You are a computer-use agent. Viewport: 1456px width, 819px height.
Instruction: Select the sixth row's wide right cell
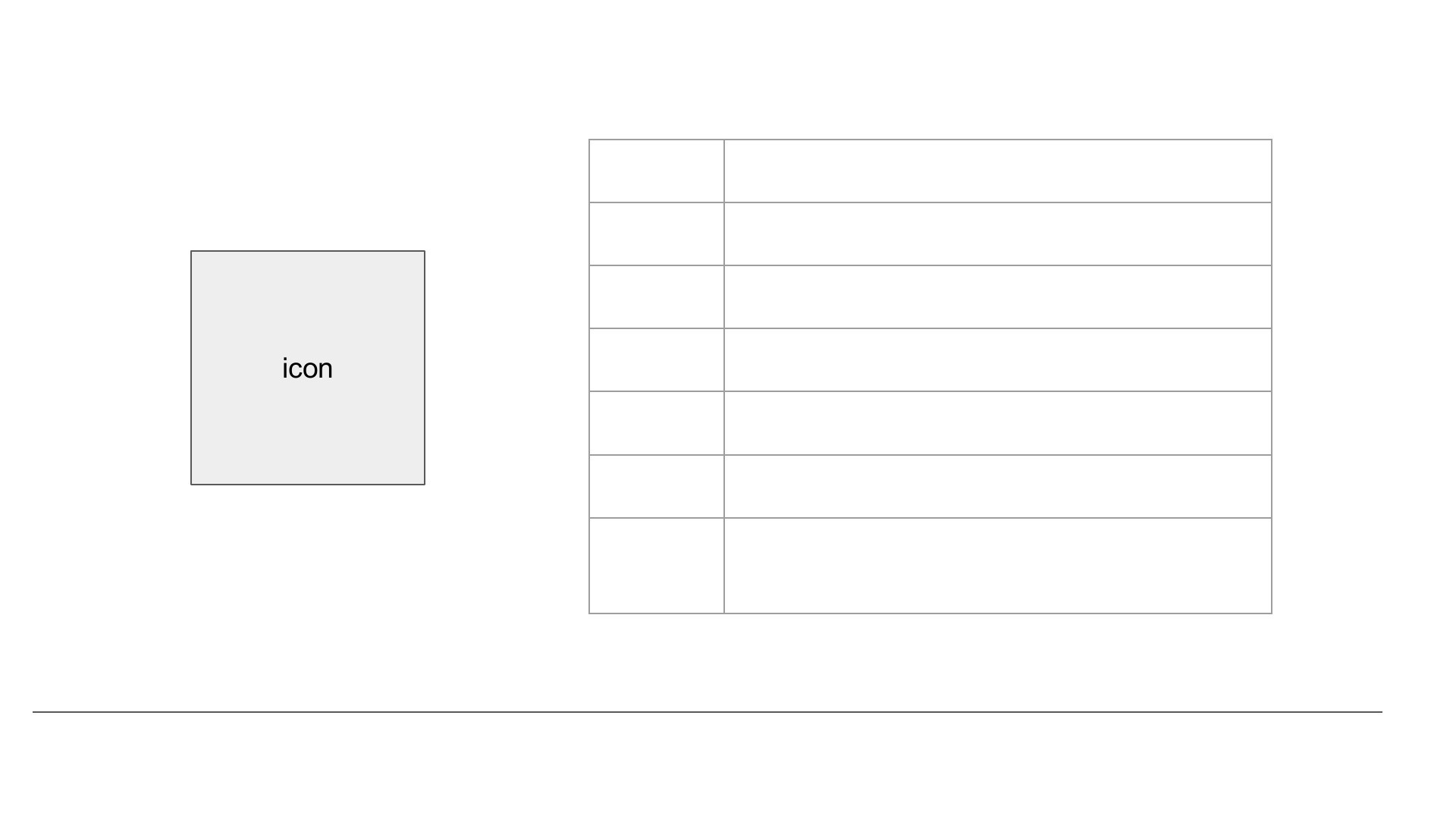998,486
